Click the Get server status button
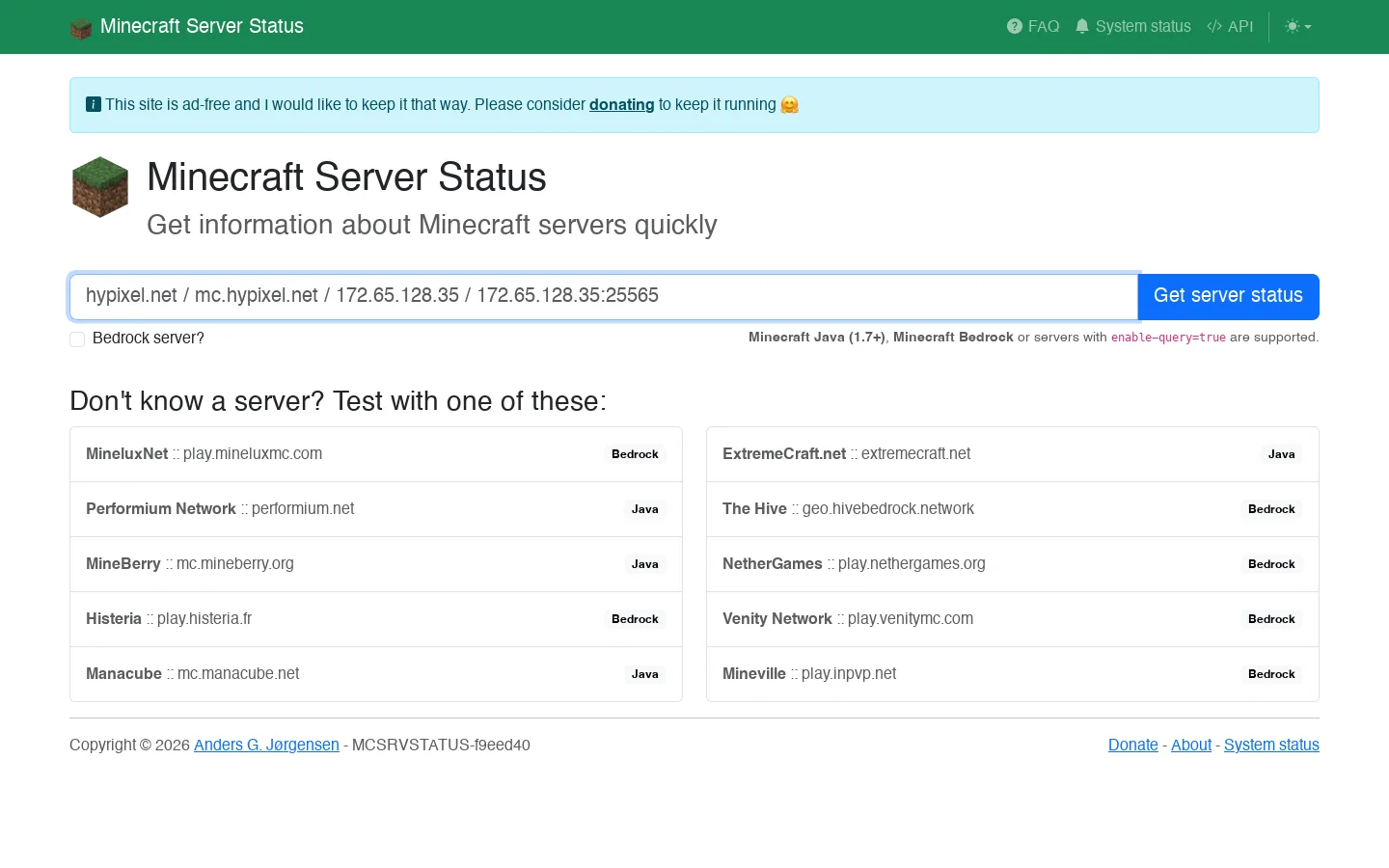Screen dimensions: 1389x868 (x=1229, y=296)
